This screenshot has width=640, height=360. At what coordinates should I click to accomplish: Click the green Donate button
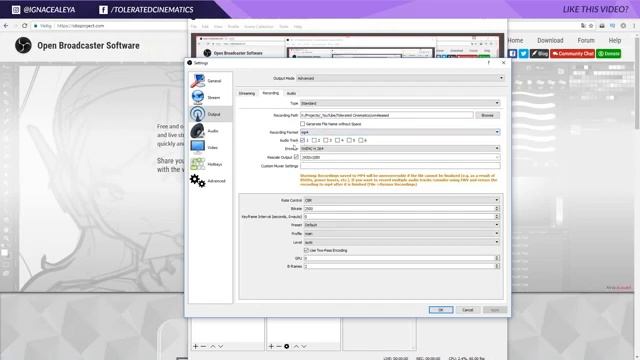(609, 53)
